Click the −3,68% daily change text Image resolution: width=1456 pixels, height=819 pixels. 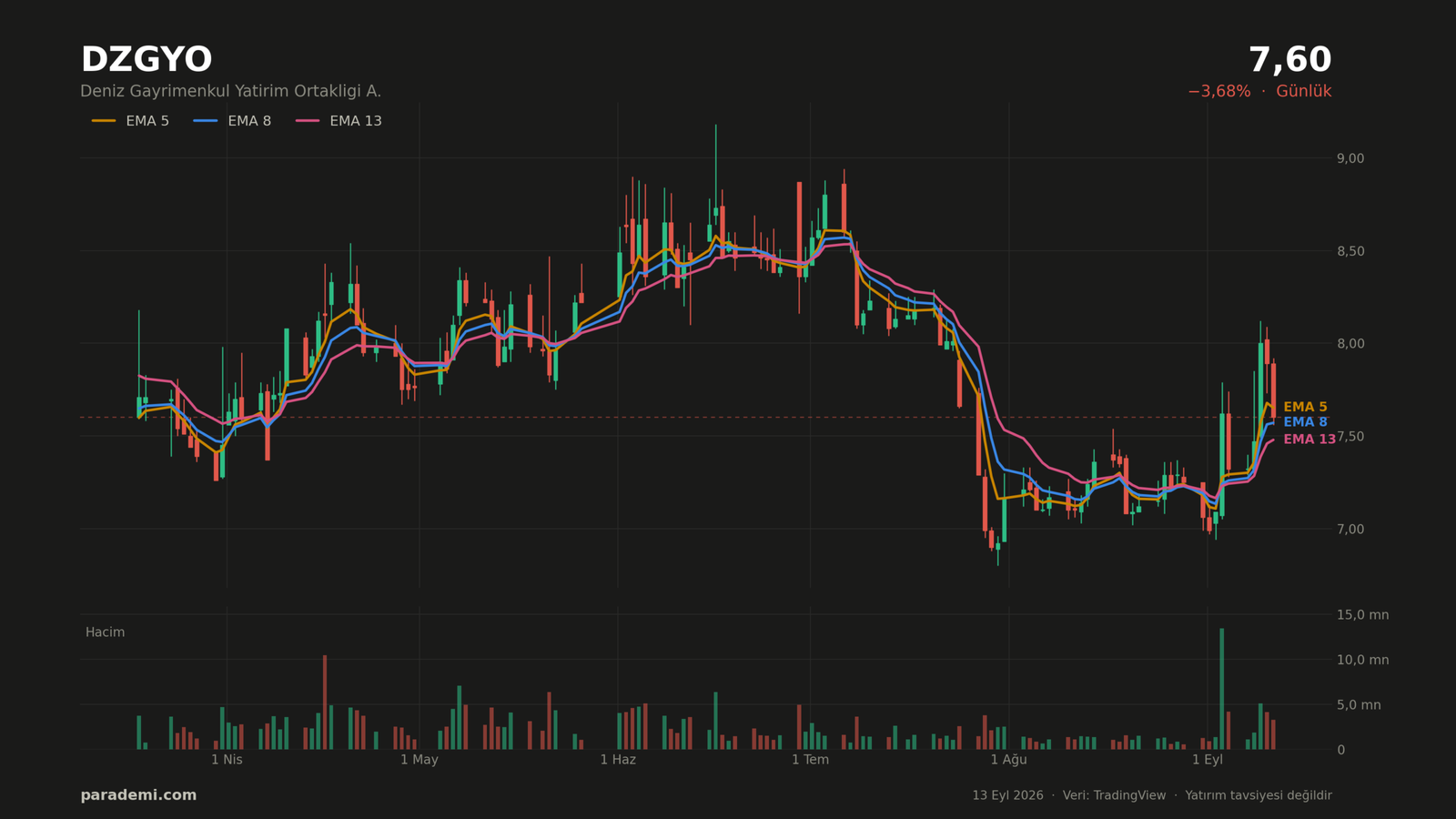[1218, 91]
